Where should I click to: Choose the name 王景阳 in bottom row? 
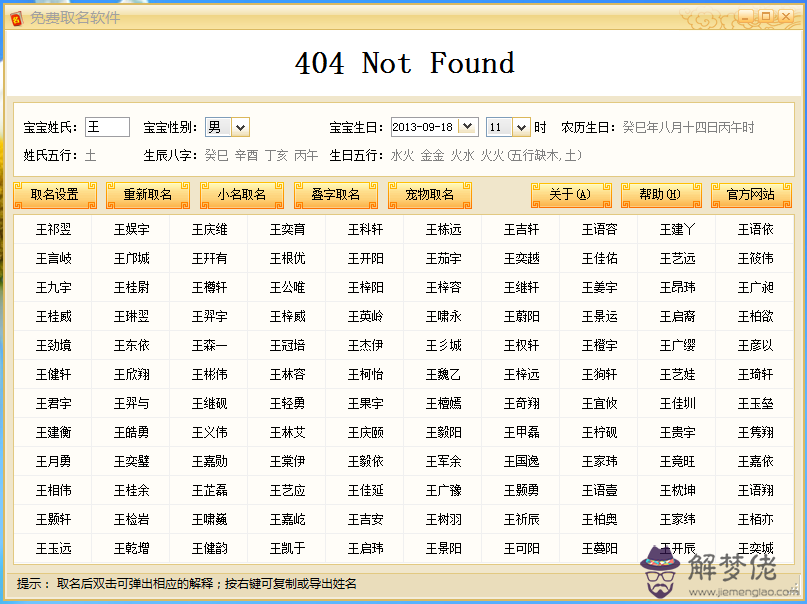[443, 549]
